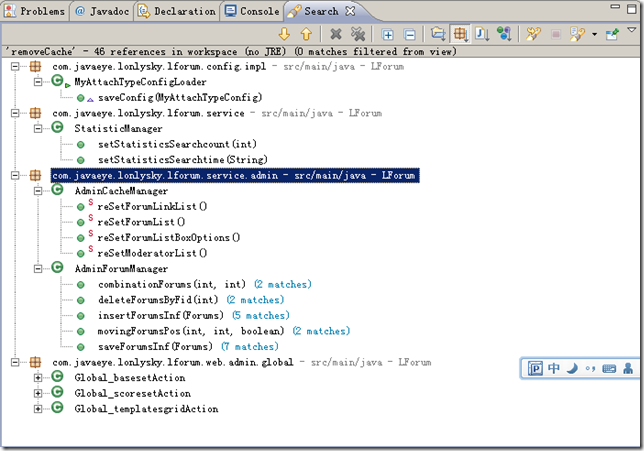The image size is (644, 451).
Task: Select saveConfig(MyAttachTypeConfig) method
Action: 180,98
